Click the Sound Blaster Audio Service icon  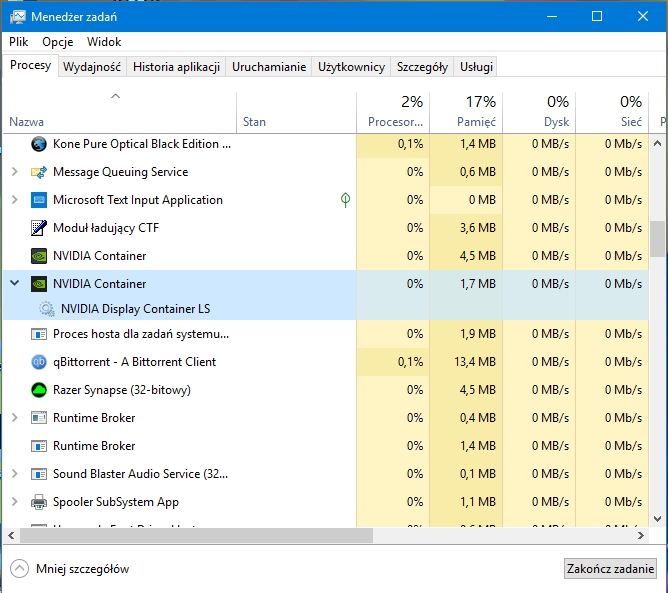tap(39, 474)
